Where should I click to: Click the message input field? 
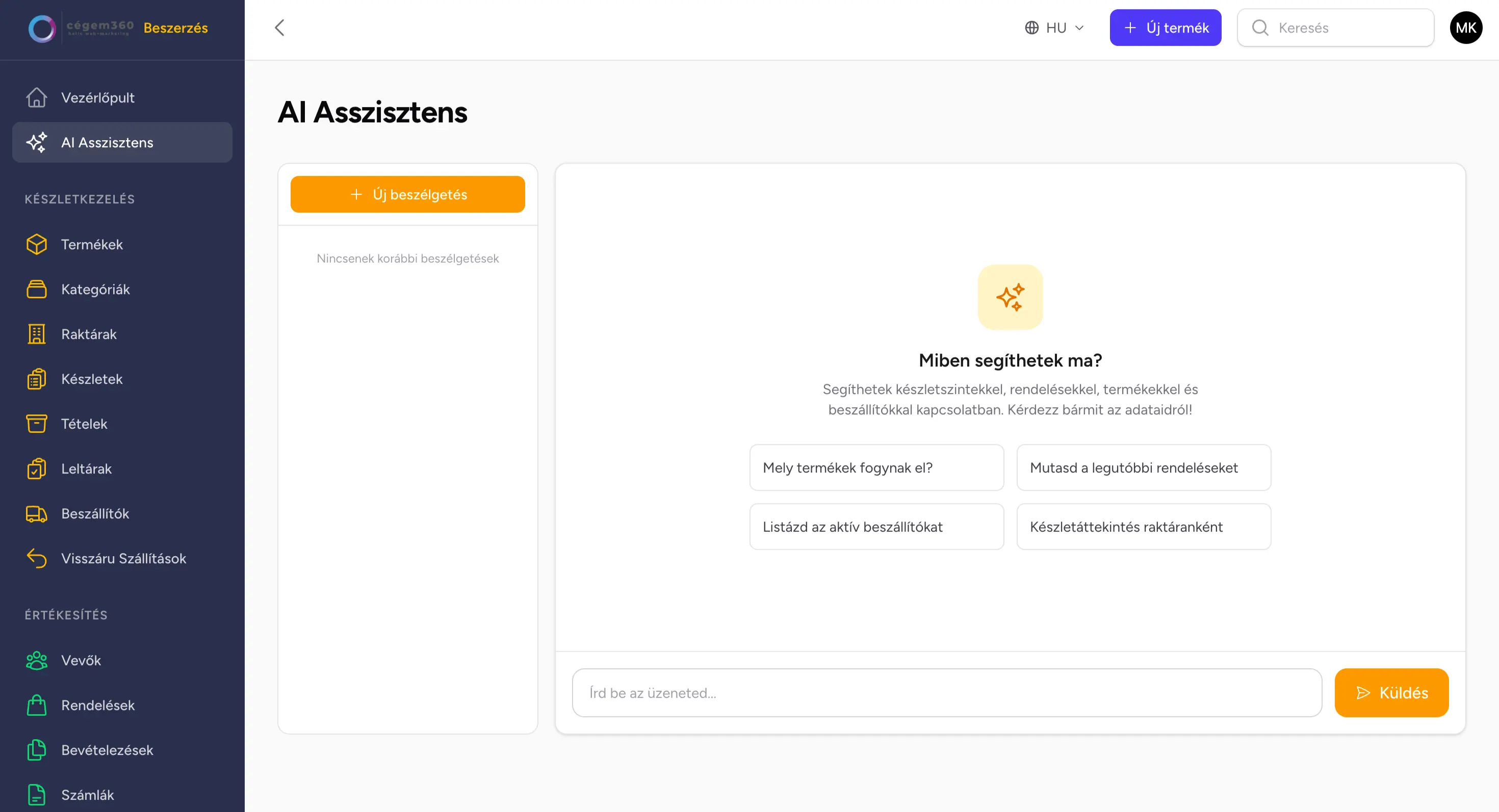[x=946, y=693]
